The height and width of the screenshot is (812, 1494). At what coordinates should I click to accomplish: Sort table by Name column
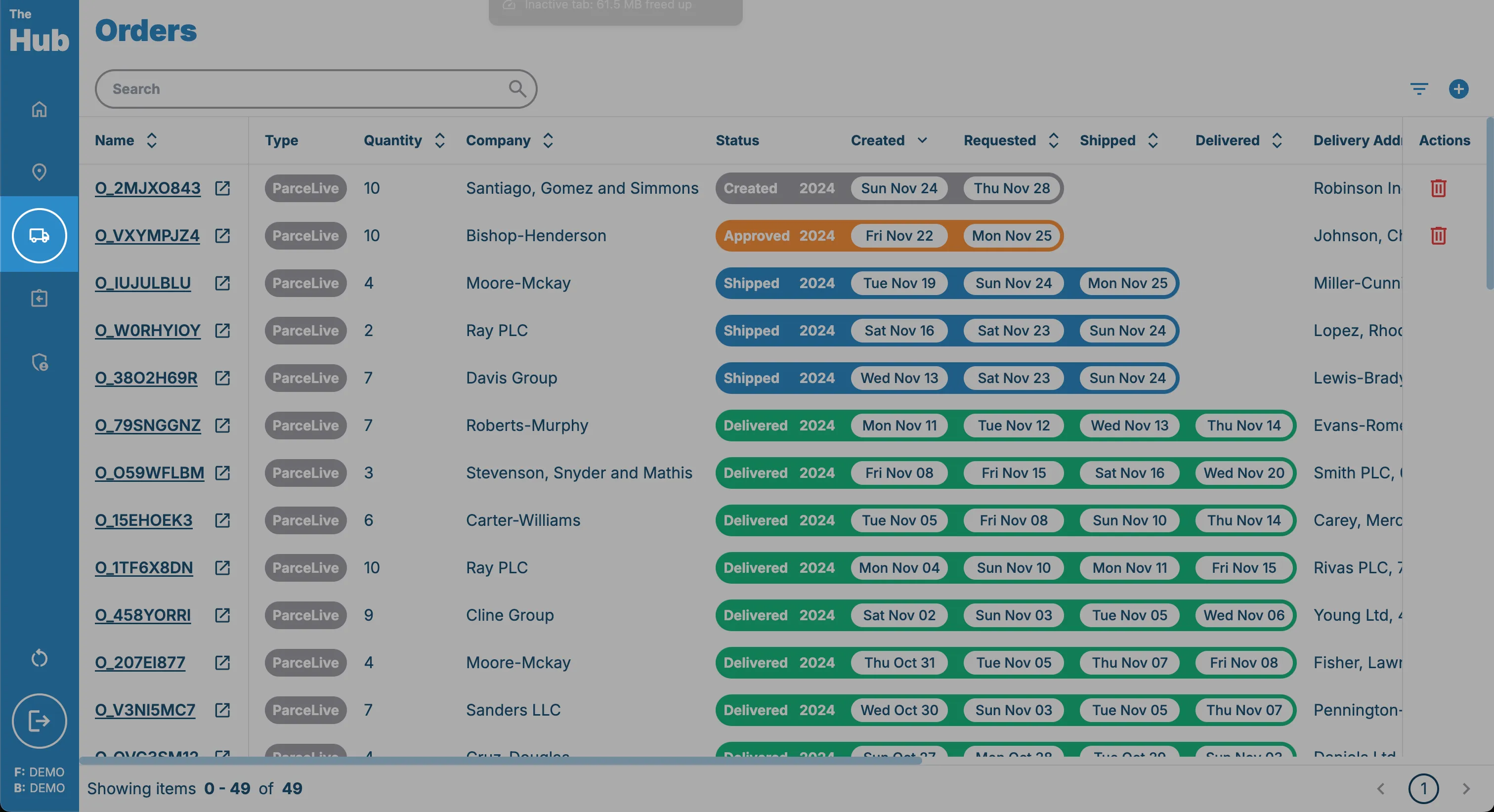click(x=151, y=140)
